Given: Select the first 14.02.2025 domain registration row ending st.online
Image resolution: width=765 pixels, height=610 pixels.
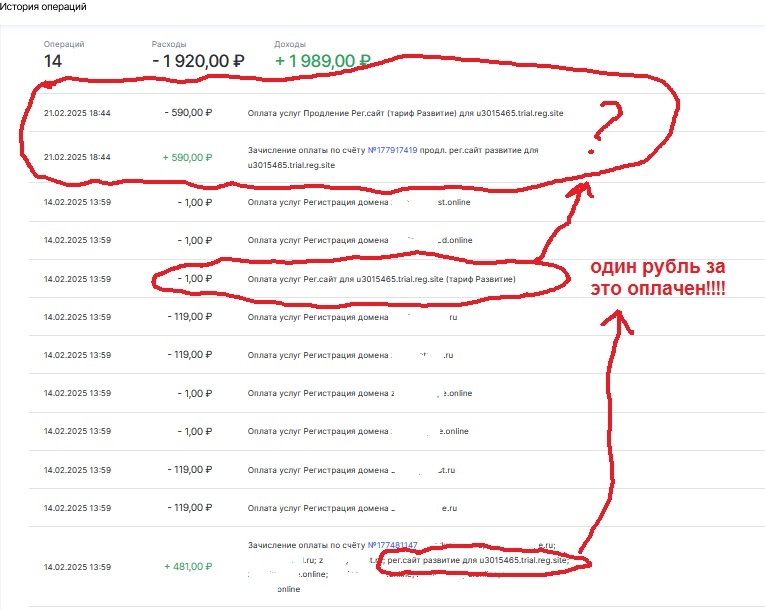Looking at the screenshot, I should [397, 202].
